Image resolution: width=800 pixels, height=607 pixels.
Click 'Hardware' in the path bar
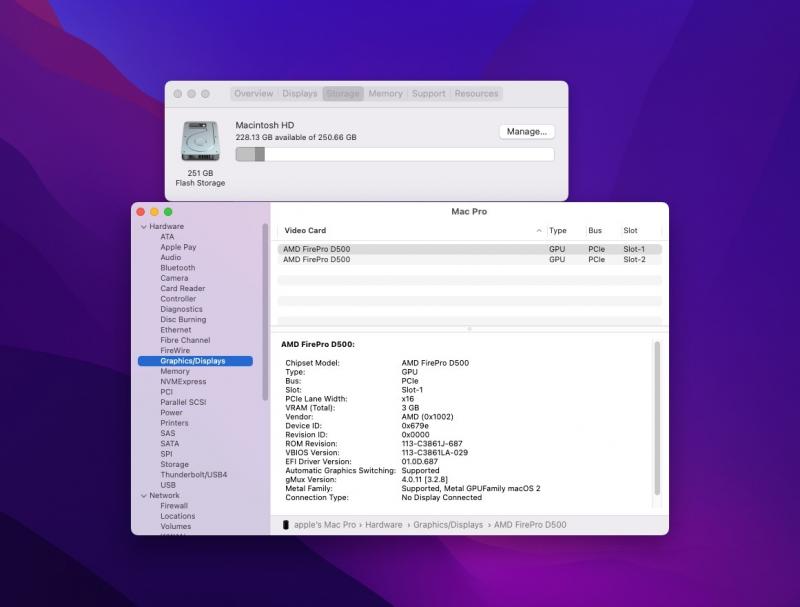384,525
